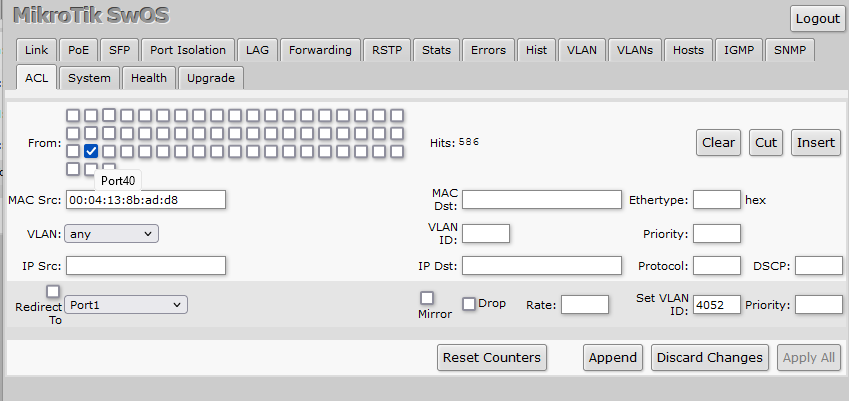Open the Link tab

coord(36,50)
